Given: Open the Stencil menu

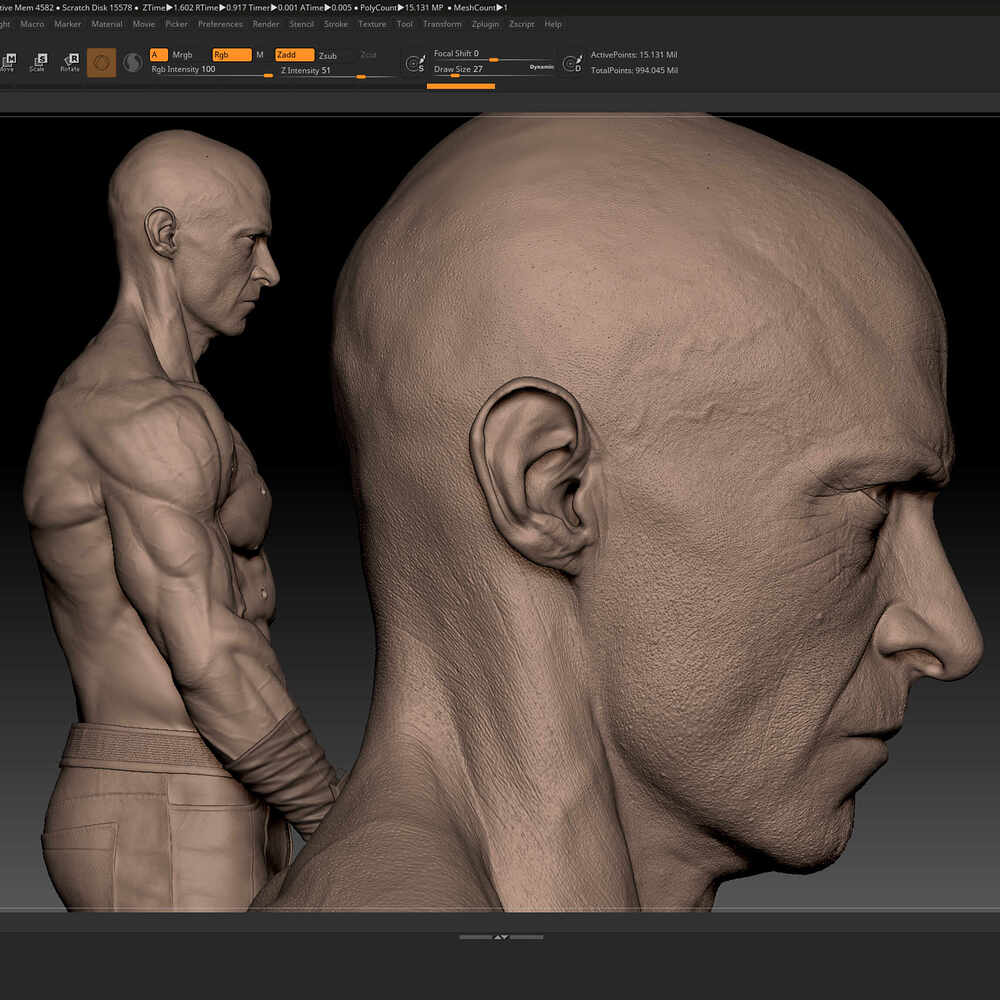Looking at the screenshot, I should point(302,24).
